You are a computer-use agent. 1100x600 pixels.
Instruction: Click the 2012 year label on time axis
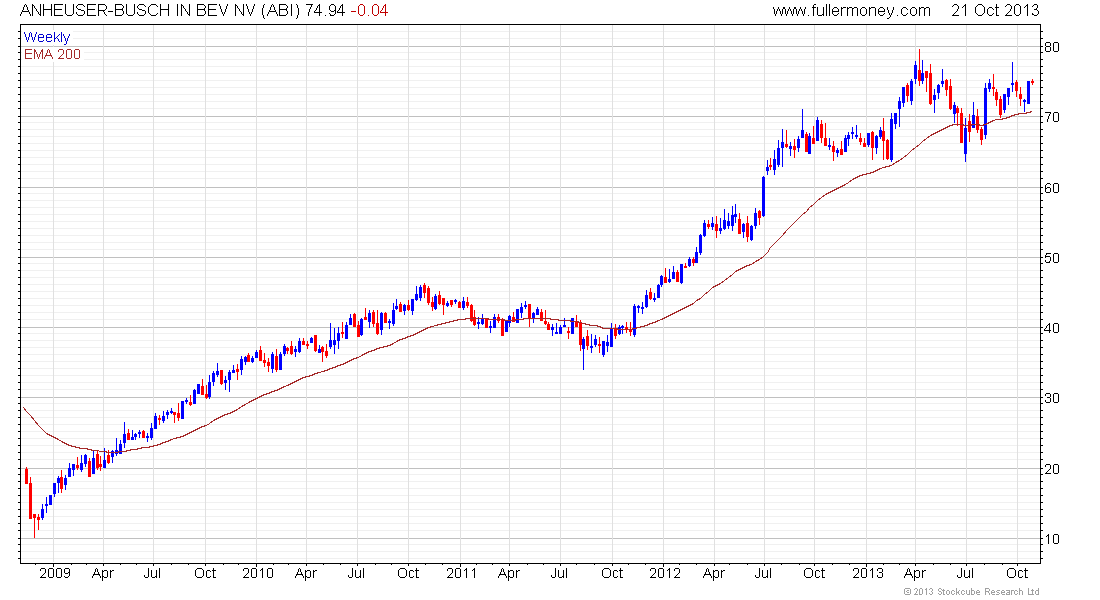(x=664, y=573)
